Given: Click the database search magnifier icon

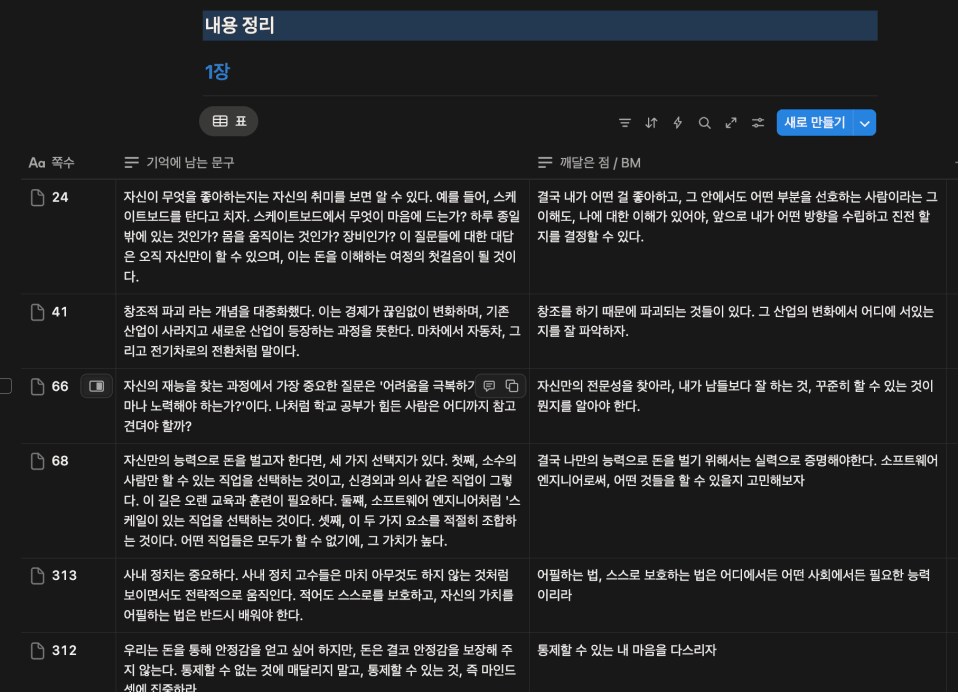Looking at the screenshot, I should (x=705, y=123).
